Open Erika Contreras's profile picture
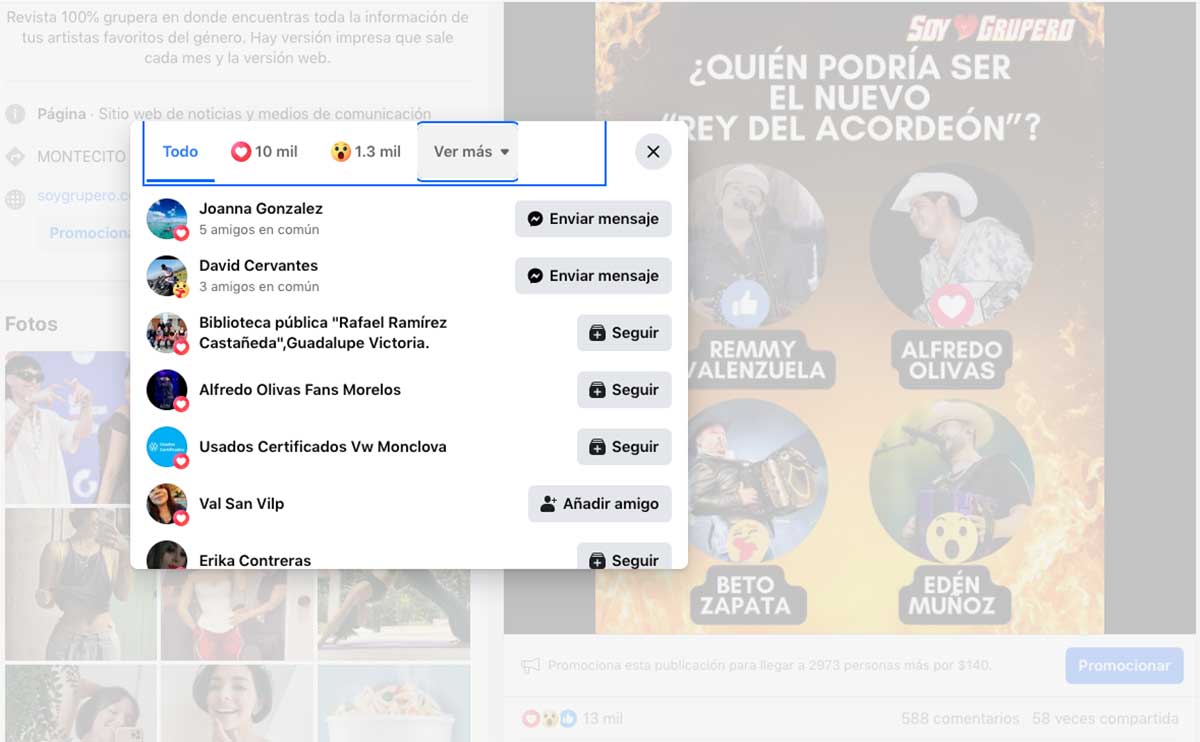Viewport: 1200px width, 742px height. coord(167,555)
